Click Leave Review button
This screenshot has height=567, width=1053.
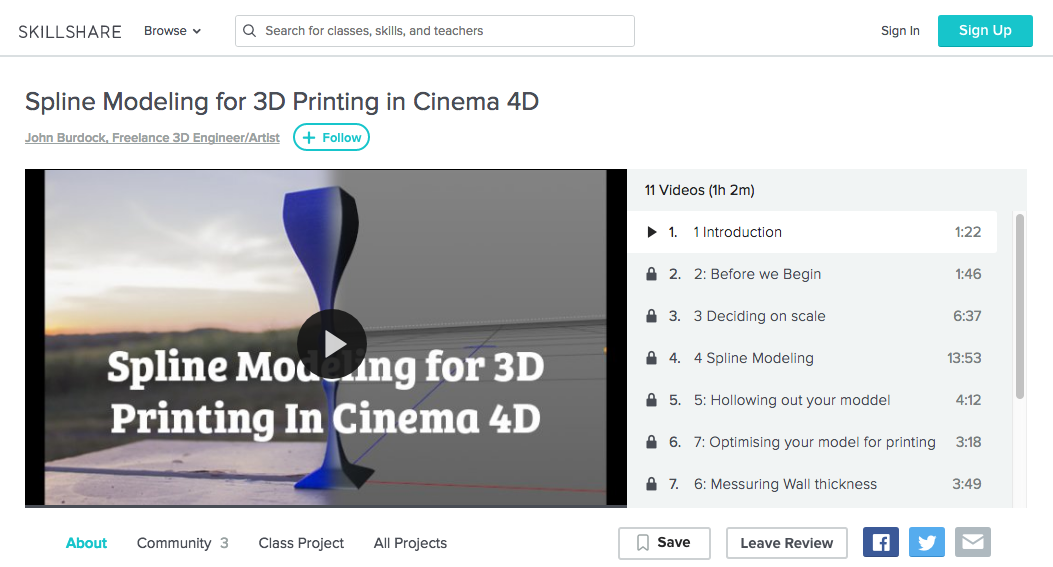pyautogui.click(x=786, y=543)
